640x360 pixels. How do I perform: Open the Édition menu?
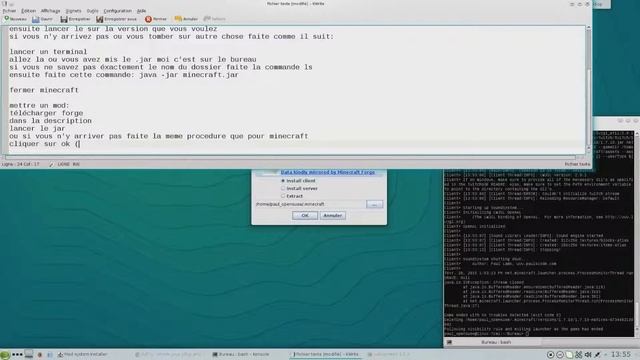28,11
